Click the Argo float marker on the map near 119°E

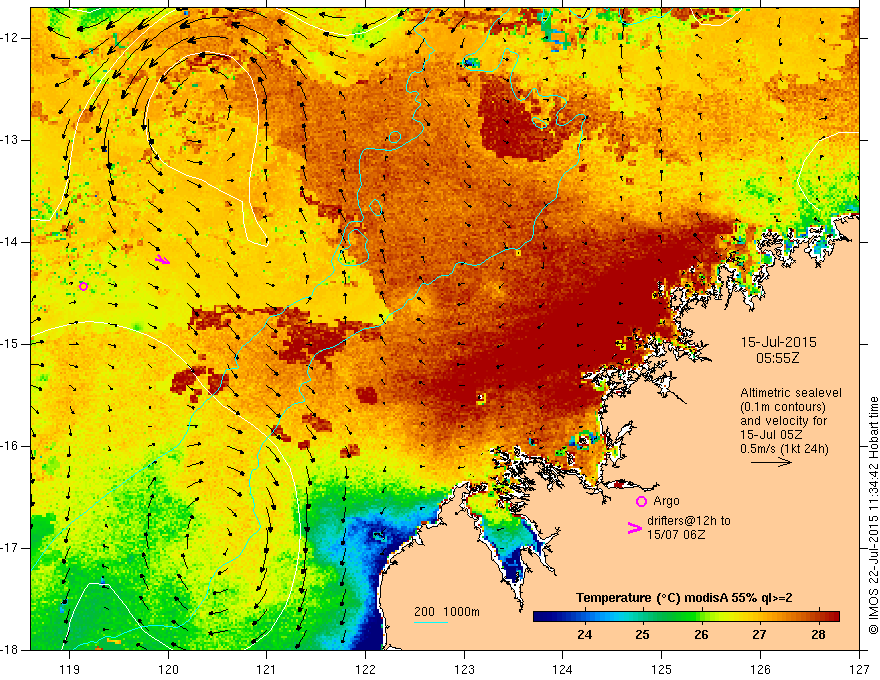[x=83, y=287]
